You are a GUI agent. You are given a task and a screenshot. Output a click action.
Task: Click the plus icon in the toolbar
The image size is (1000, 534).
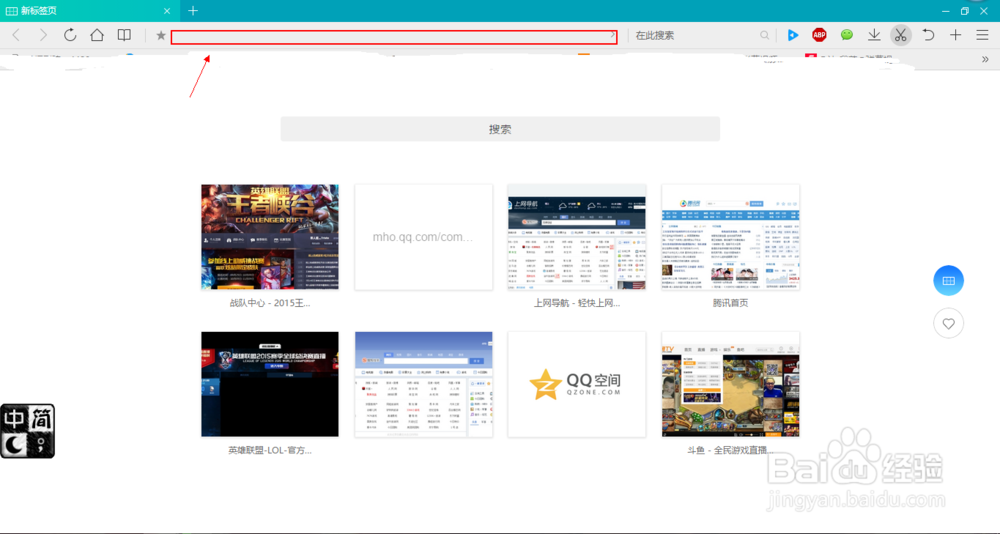click(955, 35)
